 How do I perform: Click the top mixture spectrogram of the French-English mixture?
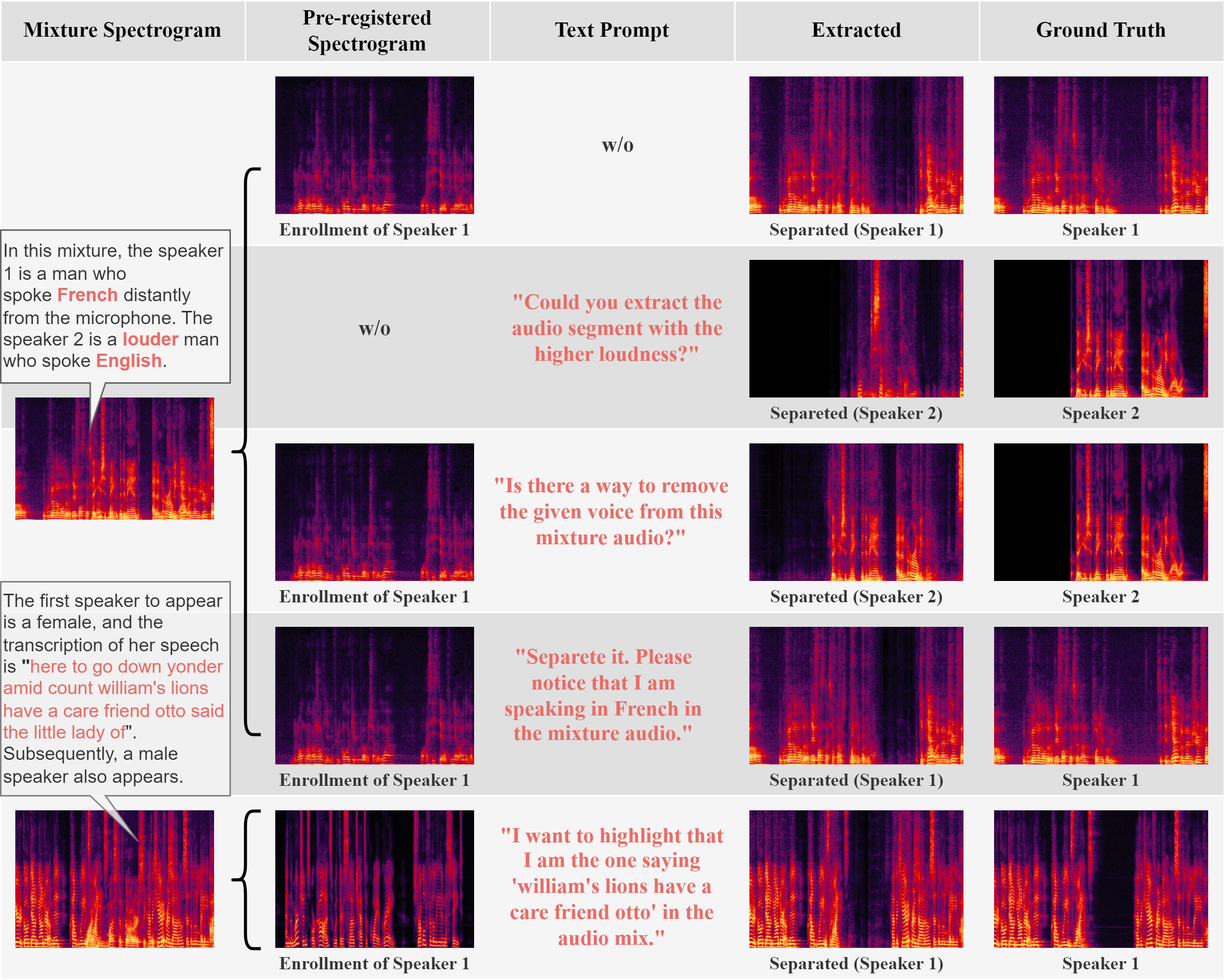pos(114,458)
